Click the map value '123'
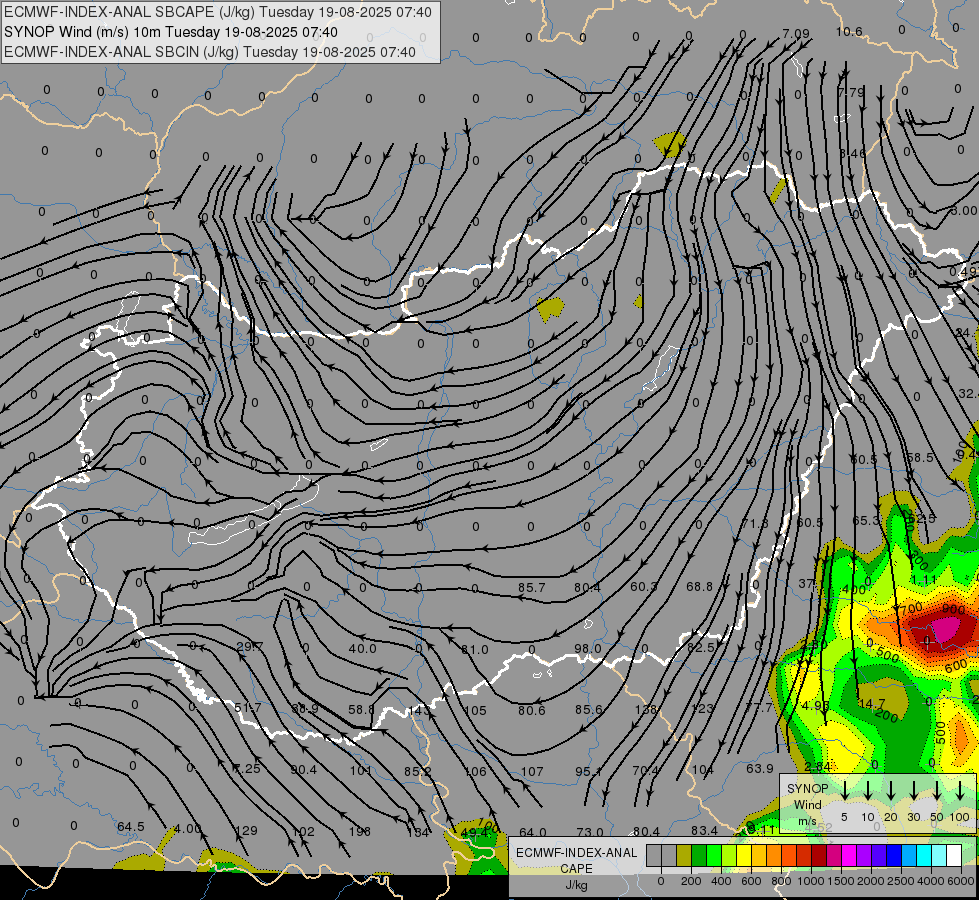The height and width of the screenshot is (900, 979). point(702,708)
